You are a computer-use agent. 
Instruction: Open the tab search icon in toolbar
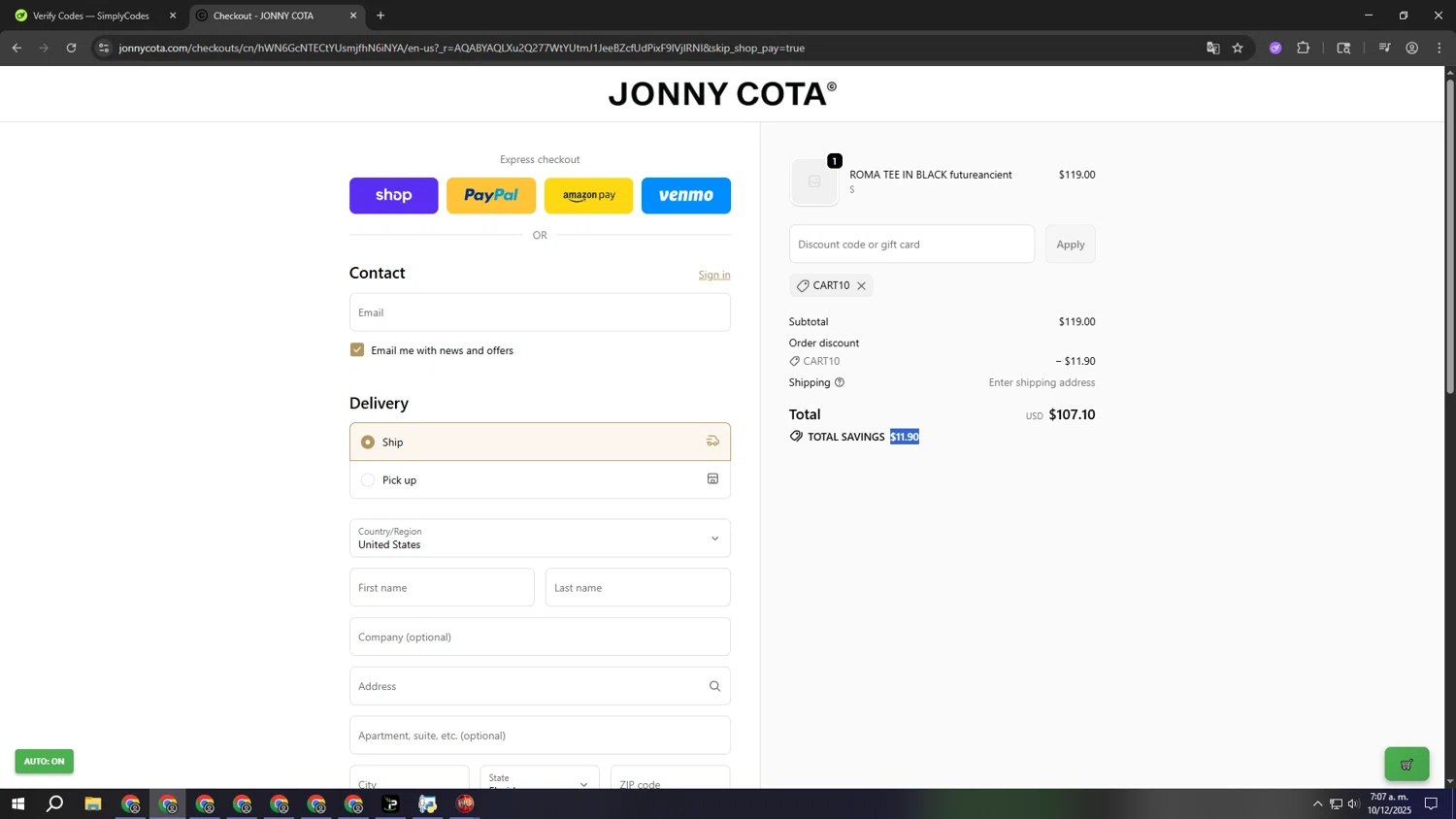tap(1344, 48)
